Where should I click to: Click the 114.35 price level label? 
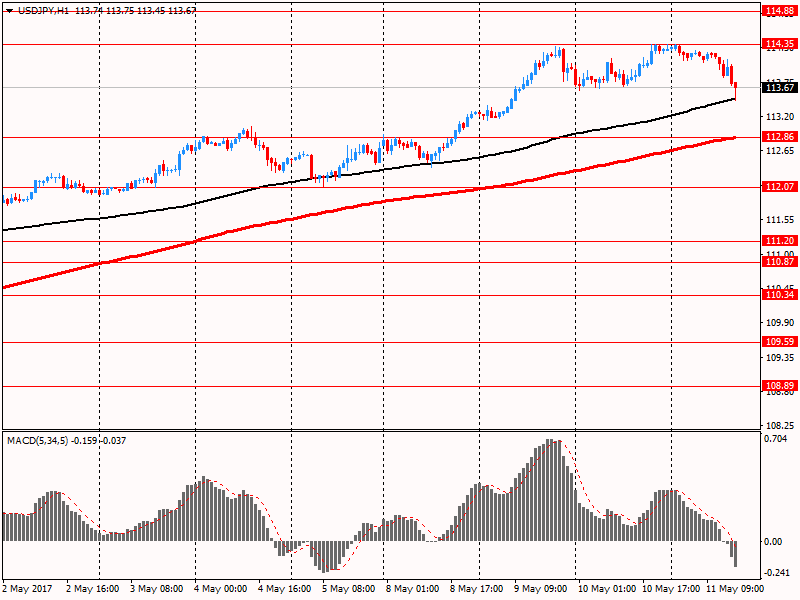point(779,44)
